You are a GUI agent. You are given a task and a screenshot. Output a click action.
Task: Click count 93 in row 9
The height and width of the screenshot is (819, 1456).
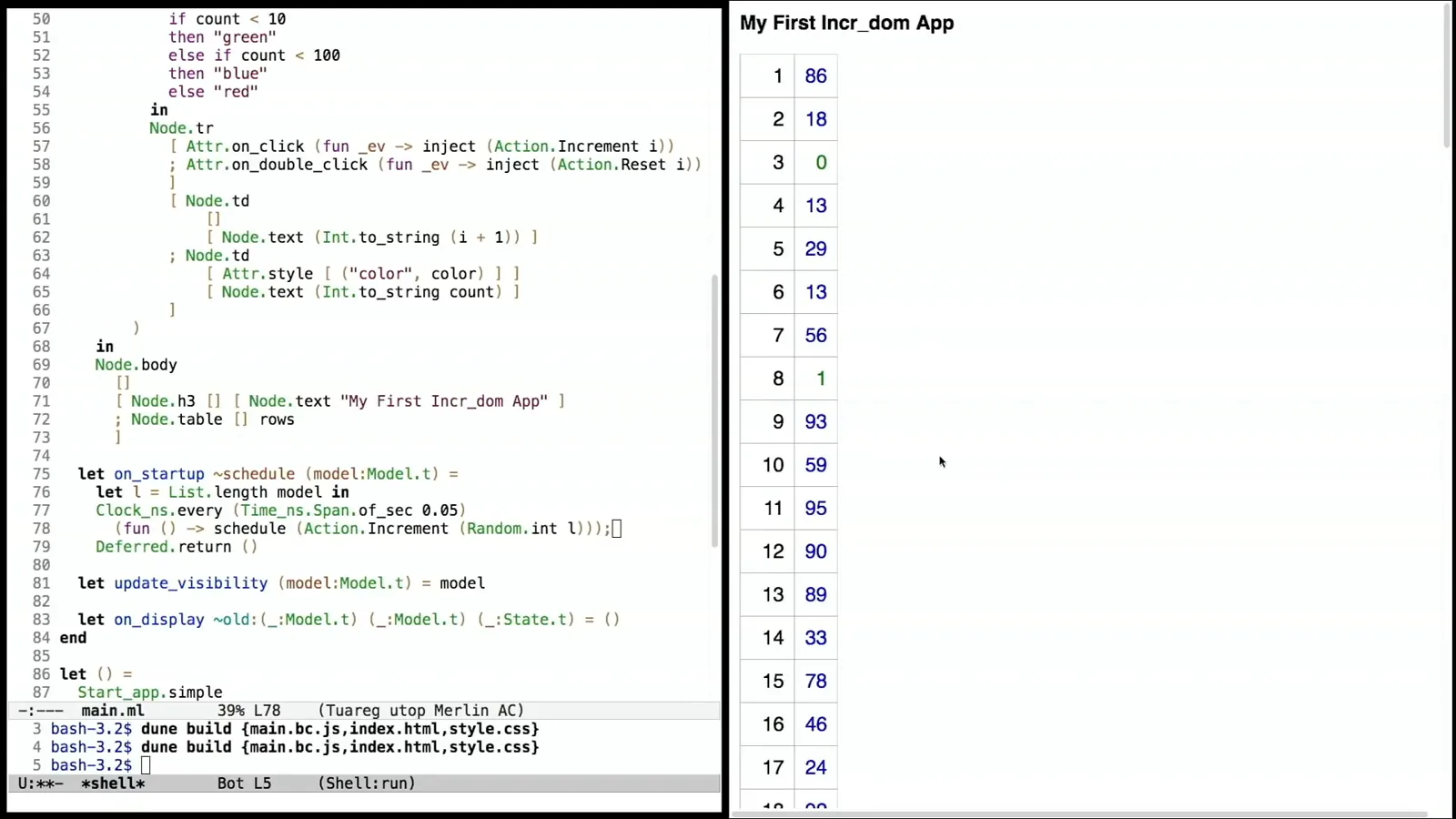click(815, 421)
